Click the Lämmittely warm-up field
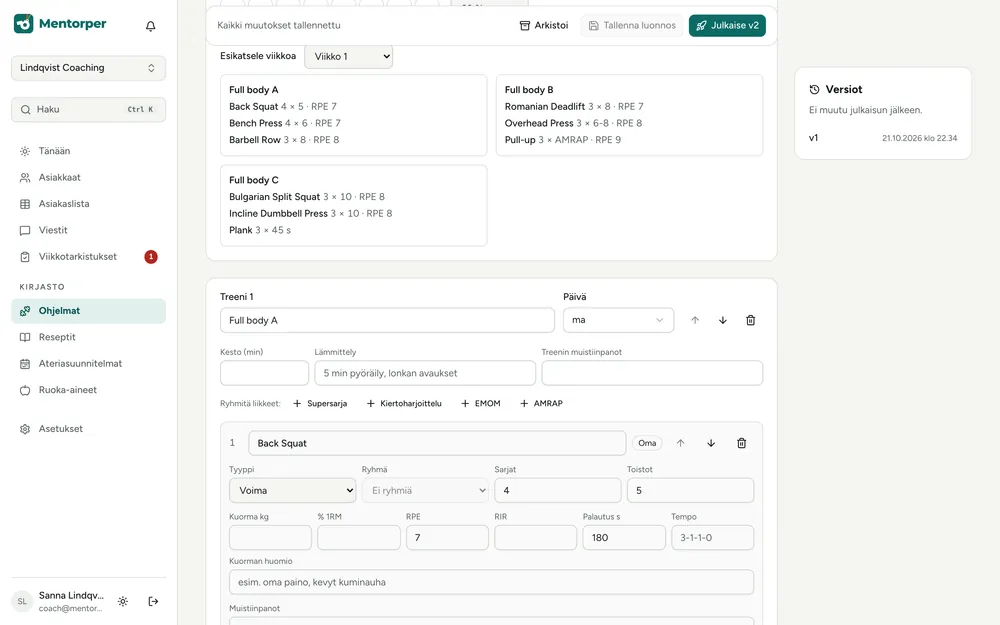This screenshot has width=1000, height=625. coord(425,373)
